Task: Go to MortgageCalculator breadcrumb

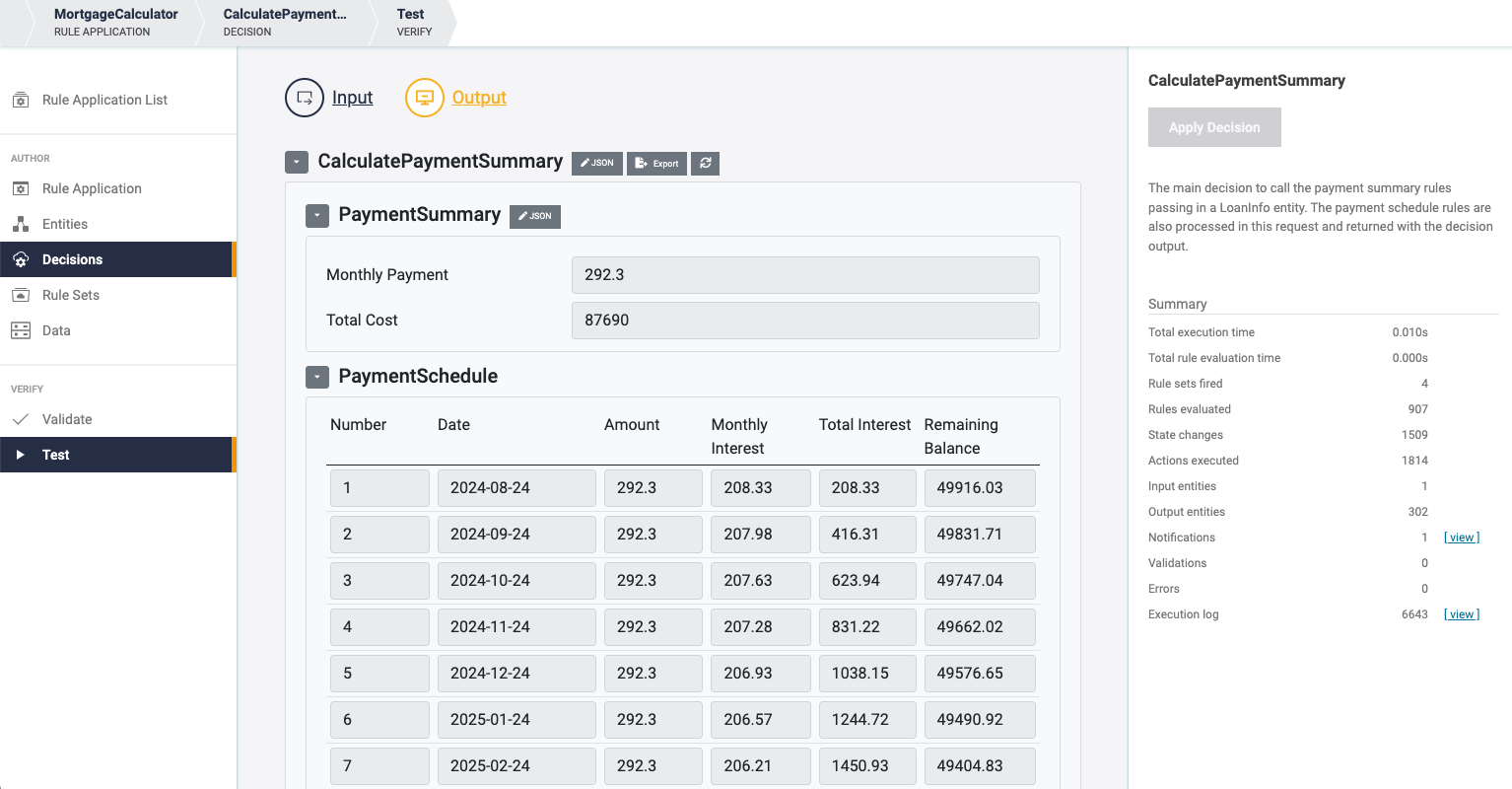Action: click(x=115, y=22)
